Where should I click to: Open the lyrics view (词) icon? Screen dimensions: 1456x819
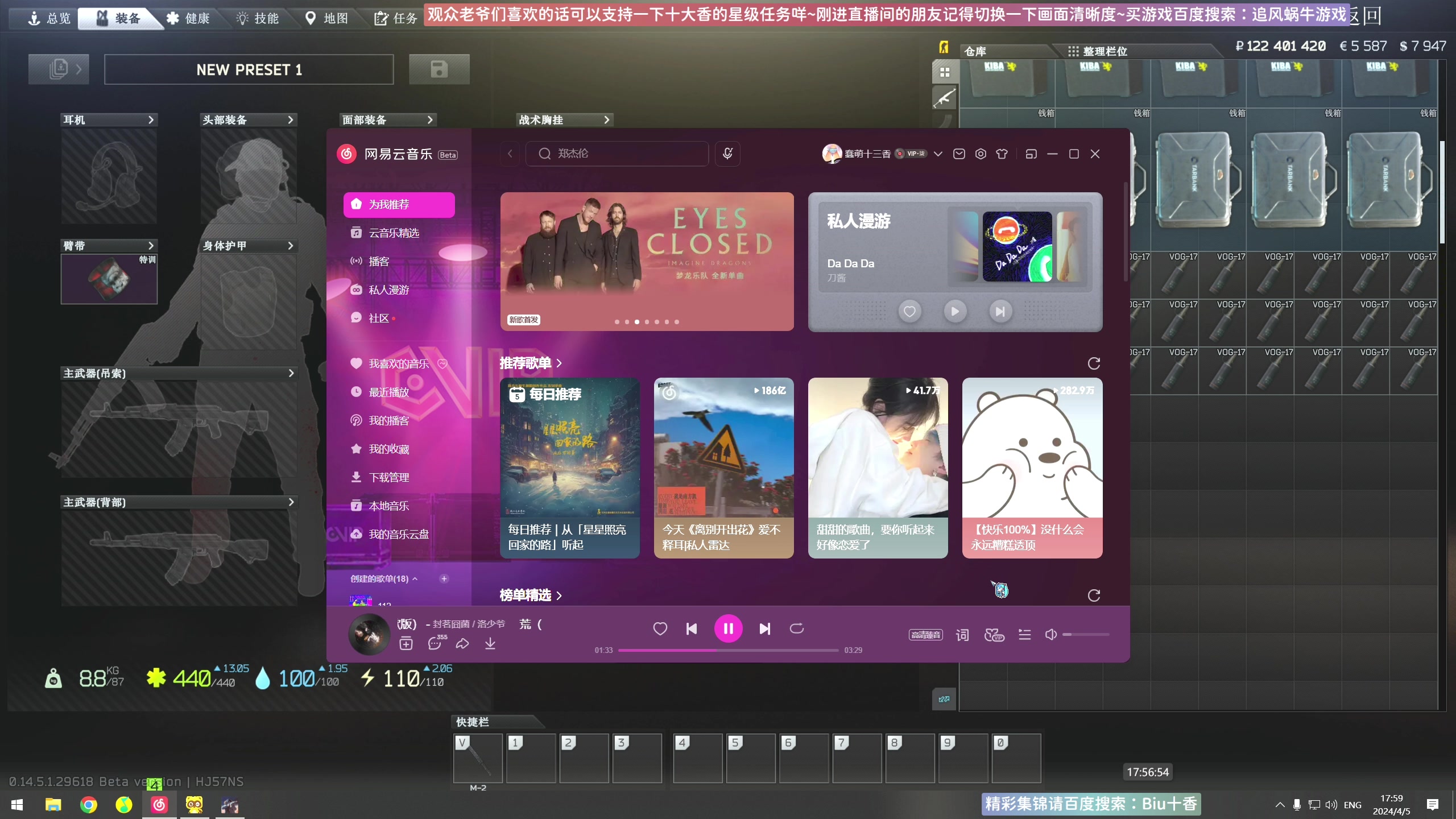click(x=962, y=635)
